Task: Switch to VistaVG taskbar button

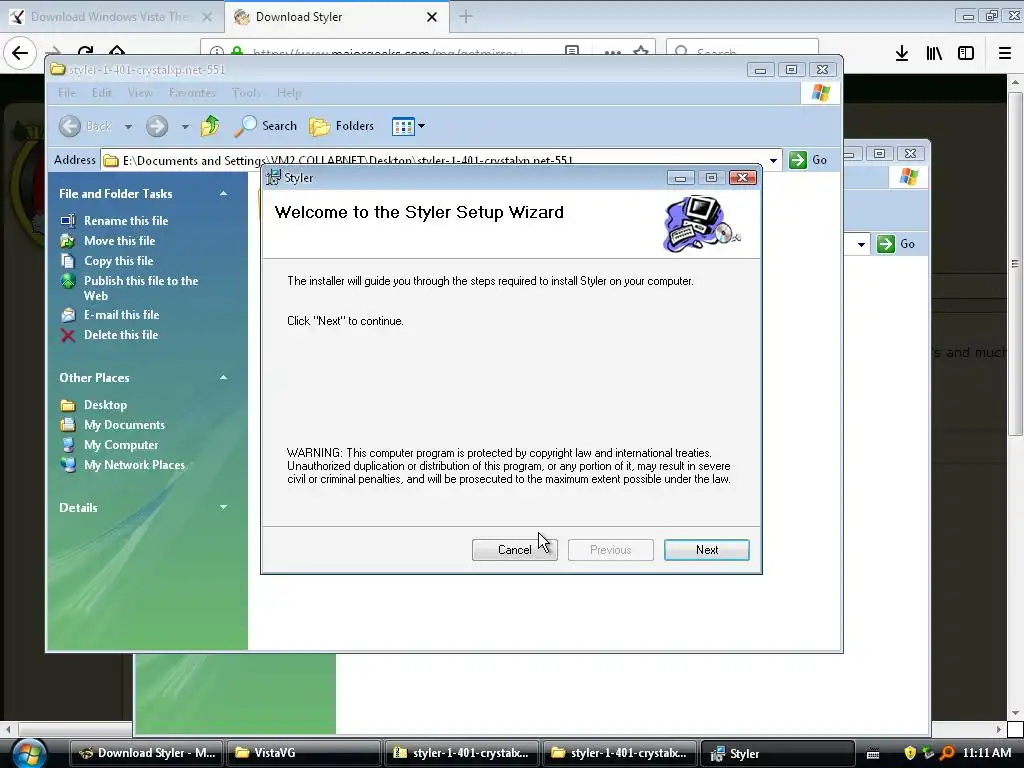Action: tap(304, 753)
